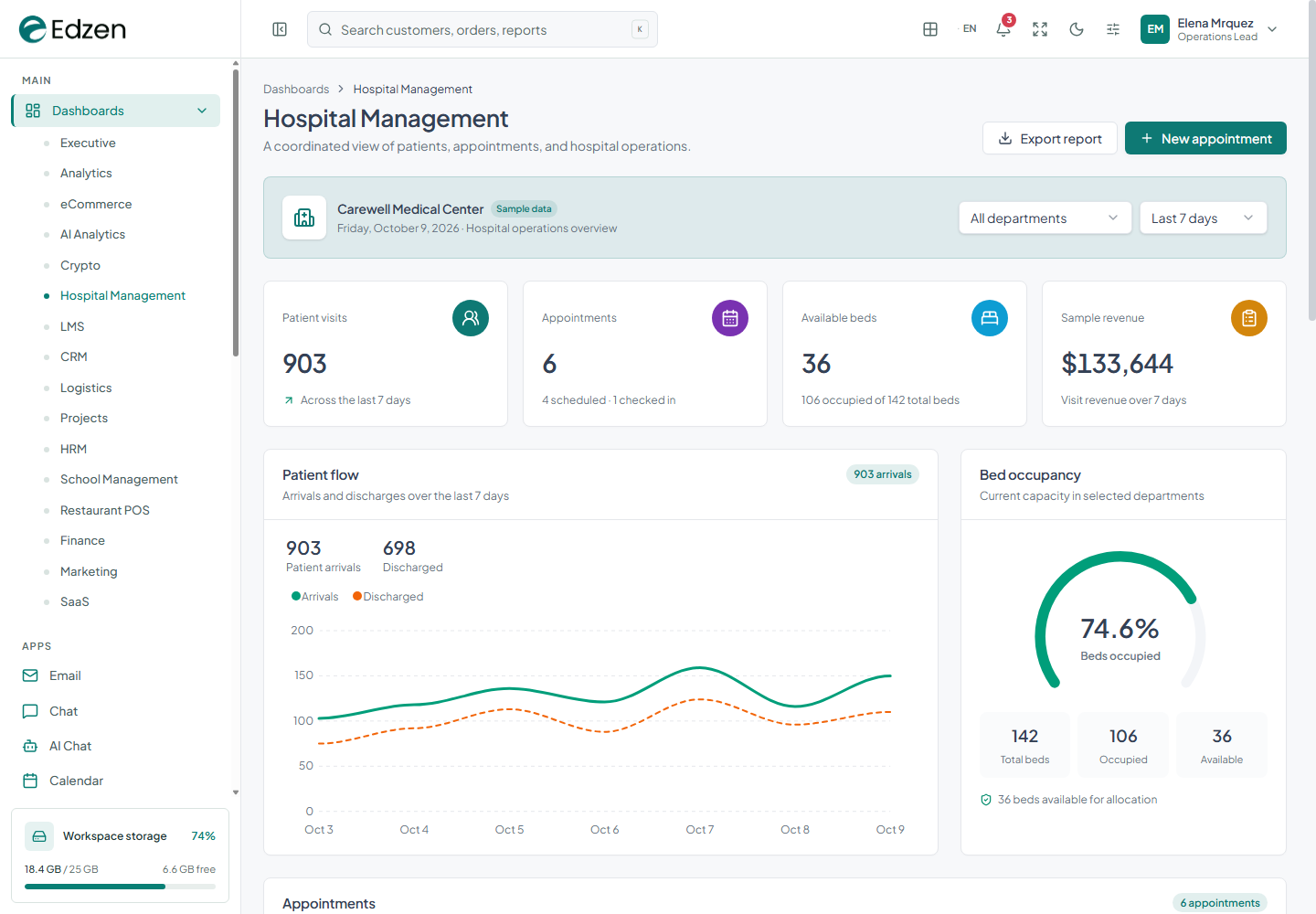Select SaaS dashboard

click(75, 601)
